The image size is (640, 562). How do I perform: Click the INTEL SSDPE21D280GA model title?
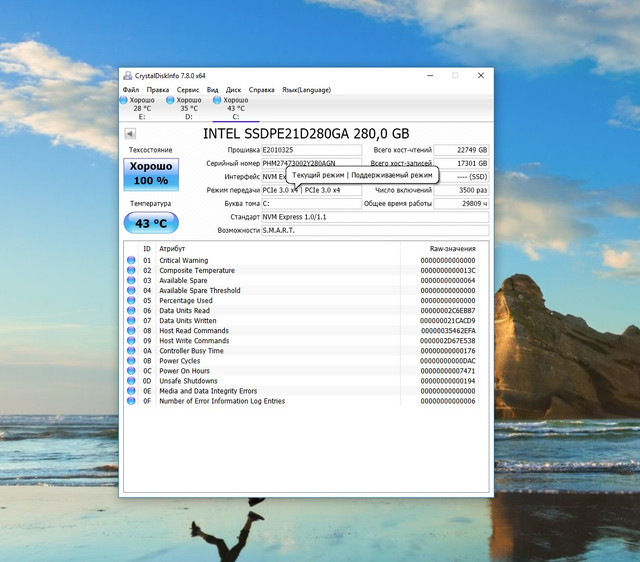tap(306, 134)
